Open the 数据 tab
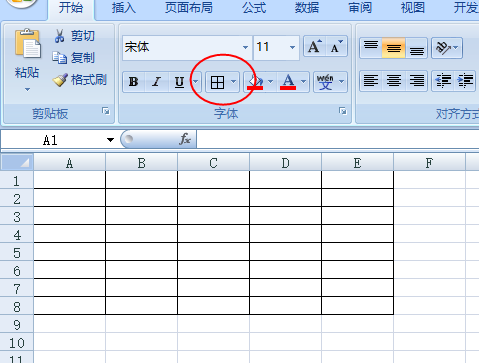Image resolution: width=479 pixels, height=363 pixels. [x=307, y=8]
